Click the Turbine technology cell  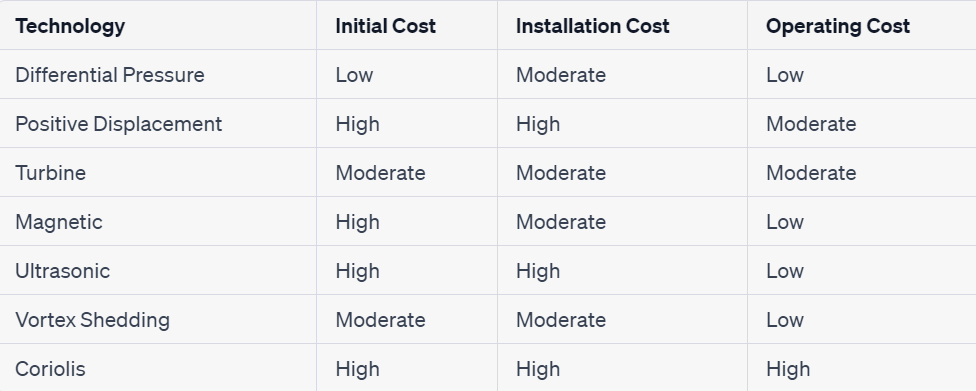pos(50,172)
